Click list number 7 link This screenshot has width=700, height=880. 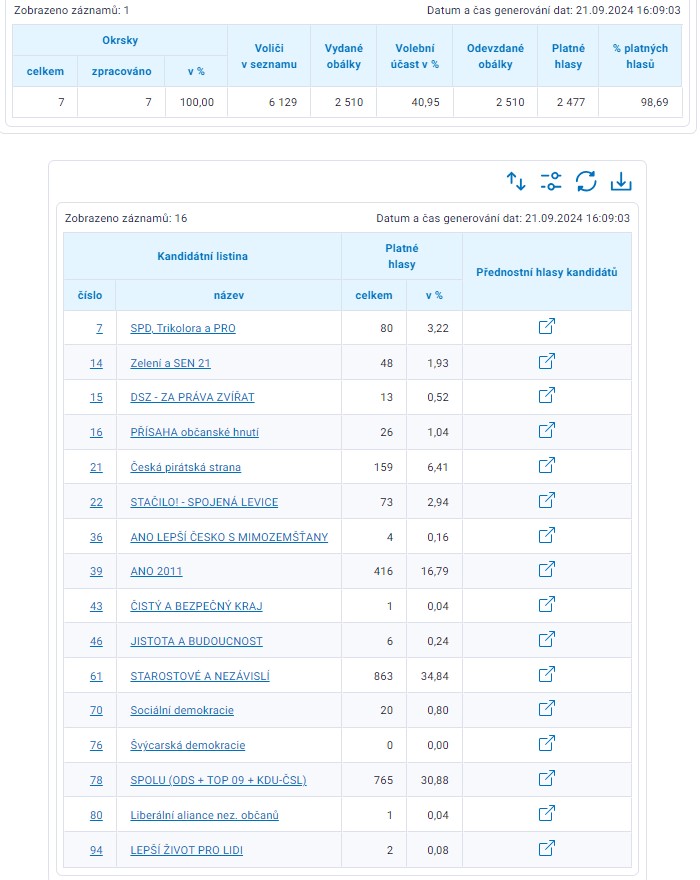[99, 328]
